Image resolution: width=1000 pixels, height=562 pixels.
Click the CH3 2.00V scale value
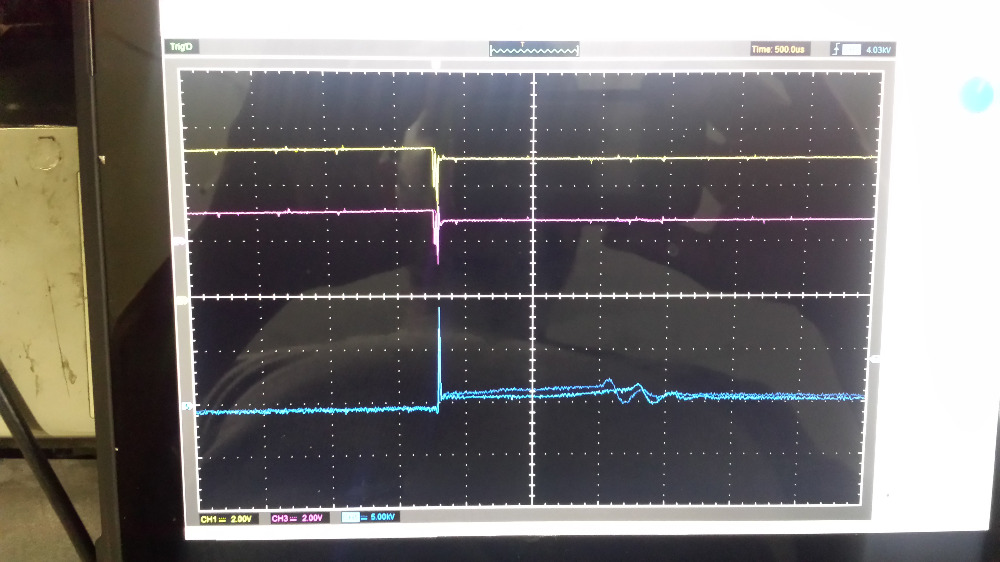[x=310, y=519]
